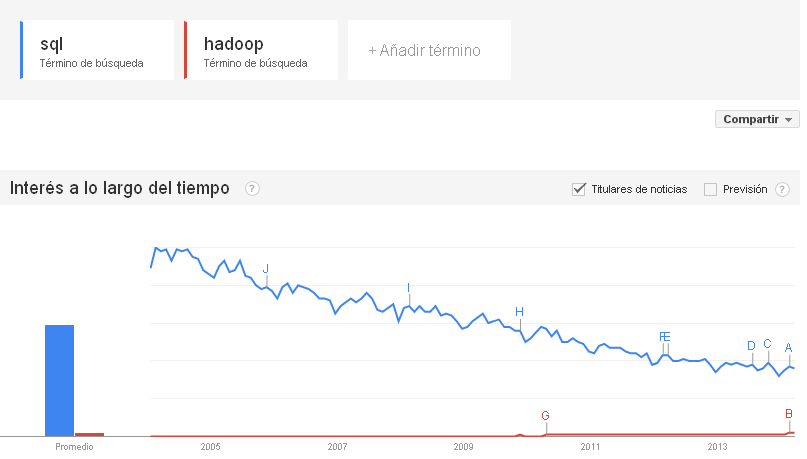Select the sql search term box
807x459 pixels.
(97, 50)
